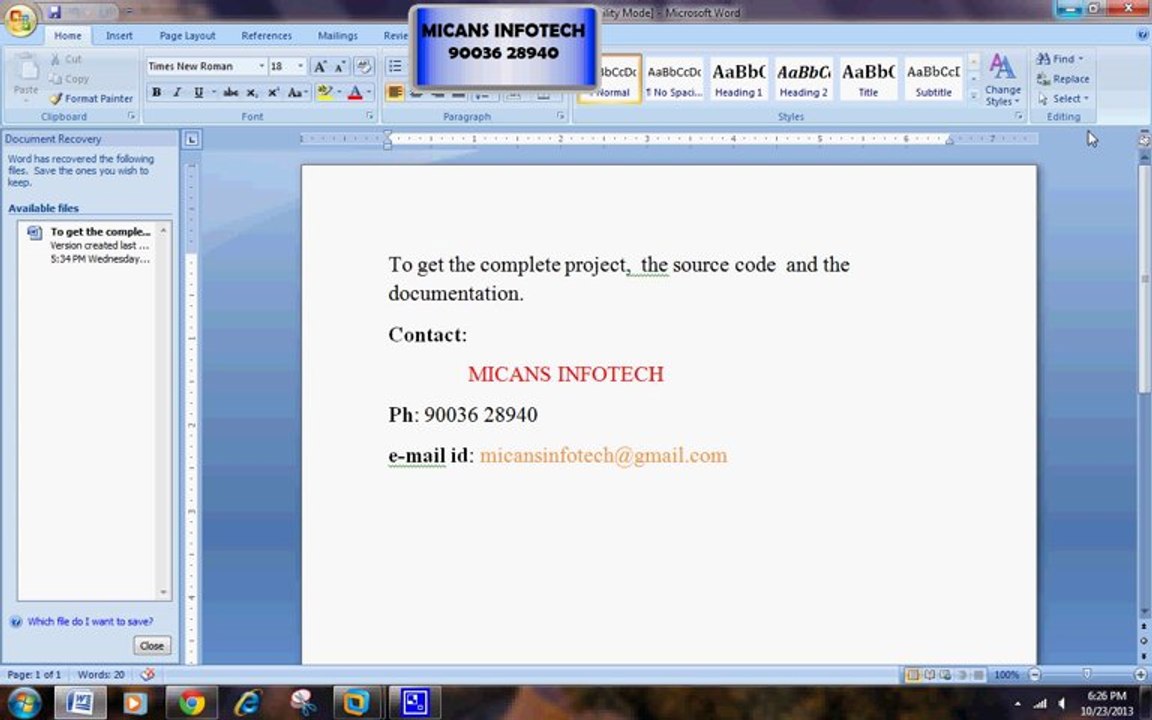Open the Office button menu
The image size is (1152, 720).
21,20
